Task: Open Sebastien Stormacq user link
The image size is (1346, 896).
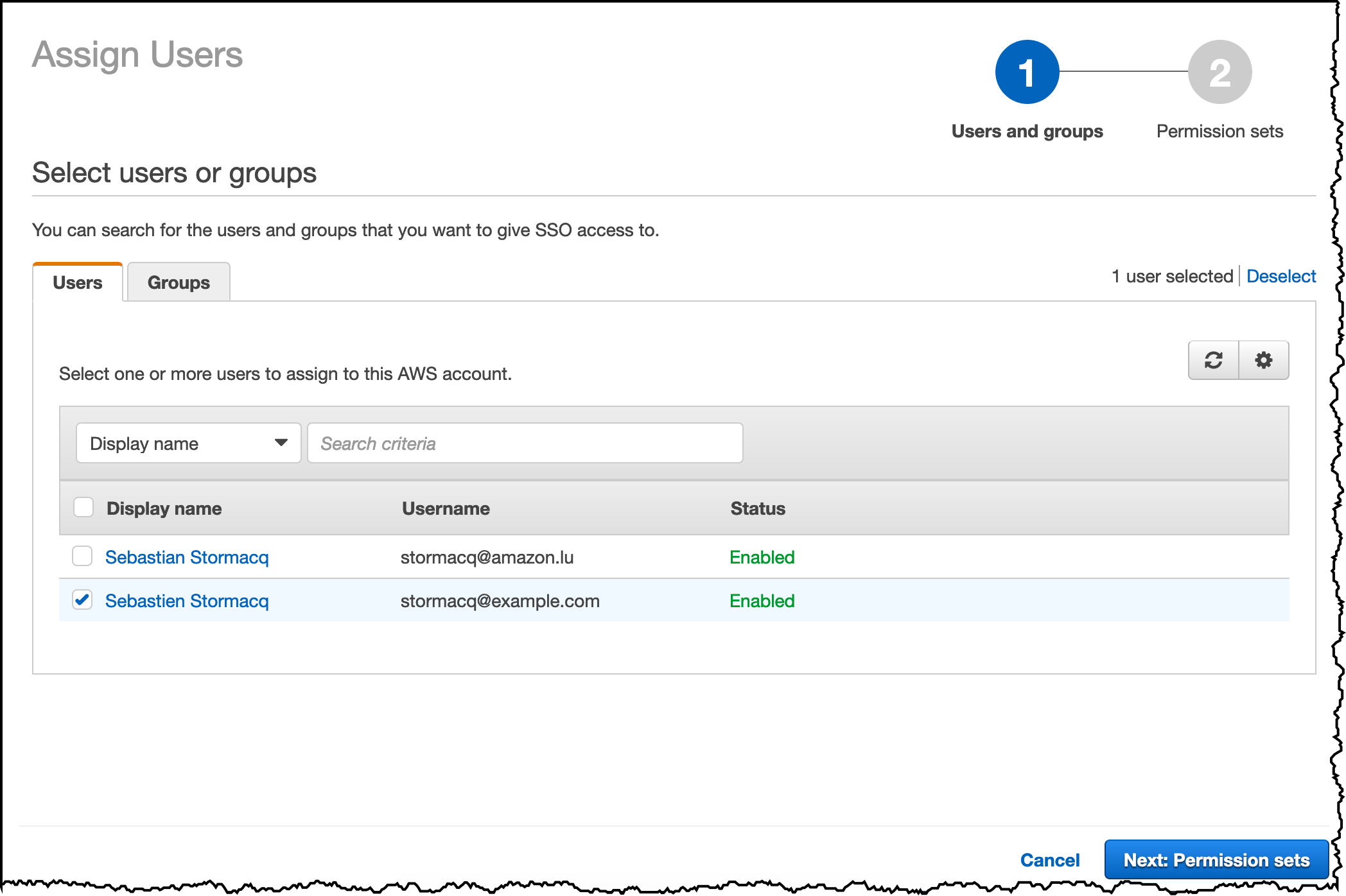Action: pyautogui.click(x=187, y=601)
